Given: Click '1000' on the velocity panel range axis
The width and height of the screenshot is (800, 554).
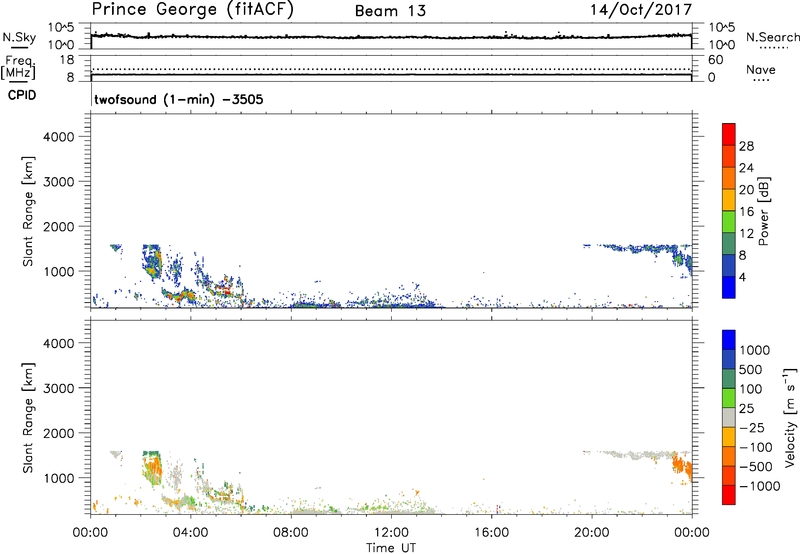Looking at the screenshot, I should 59,478.
